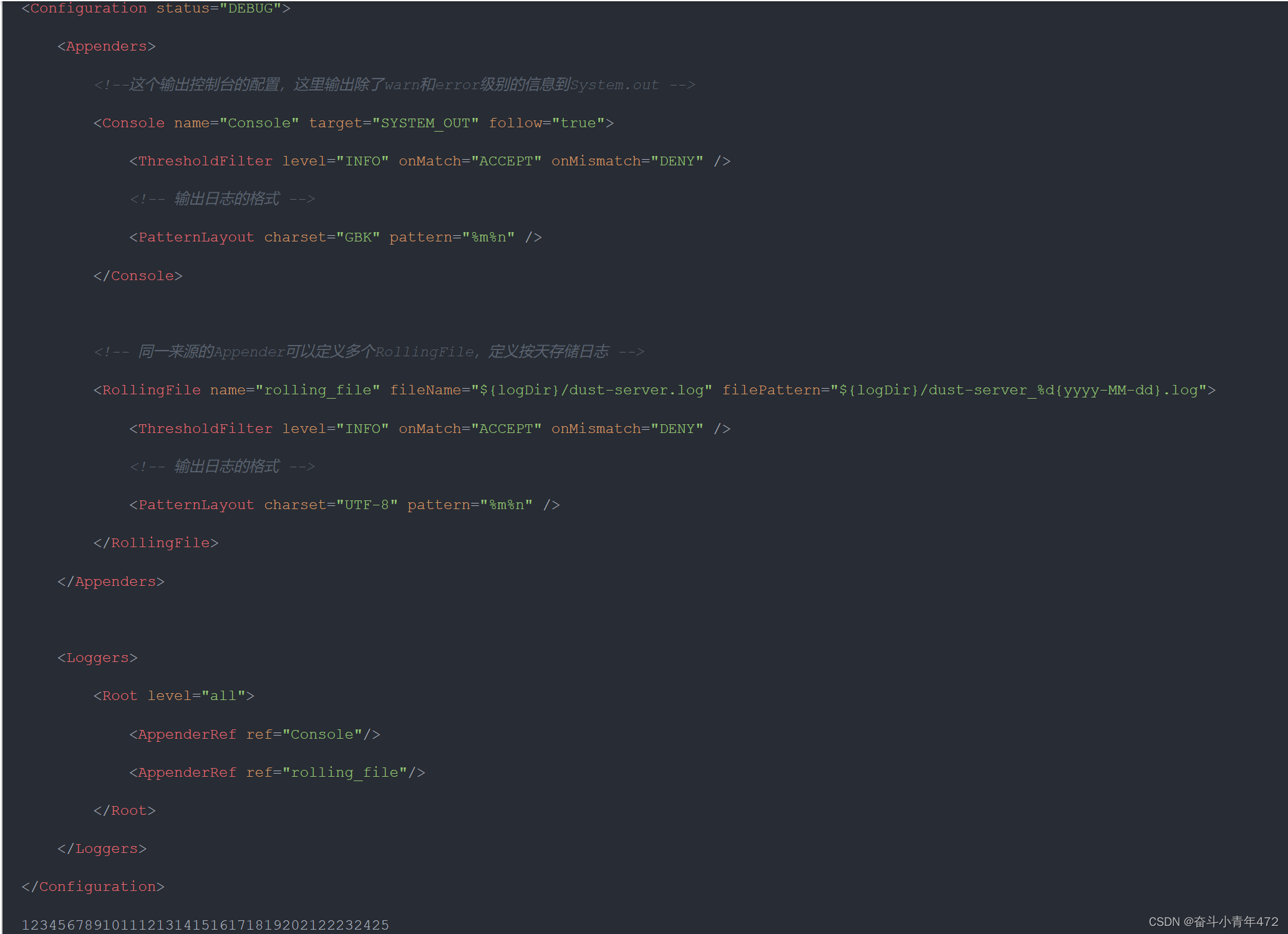This screenshot has height=934, width=1288.
Task: Click the Configuration opening tag
Action: click(84, 9)
